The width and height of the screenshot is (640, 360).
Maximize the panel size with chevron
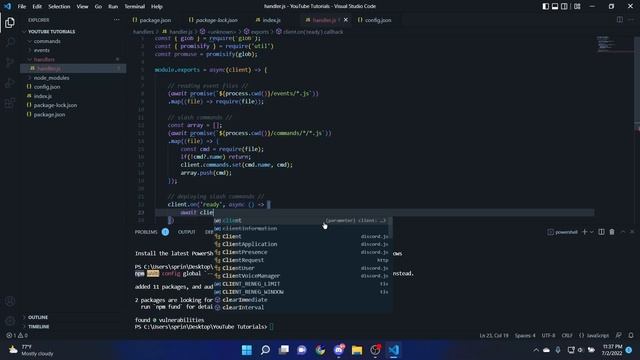pos(623,232)
